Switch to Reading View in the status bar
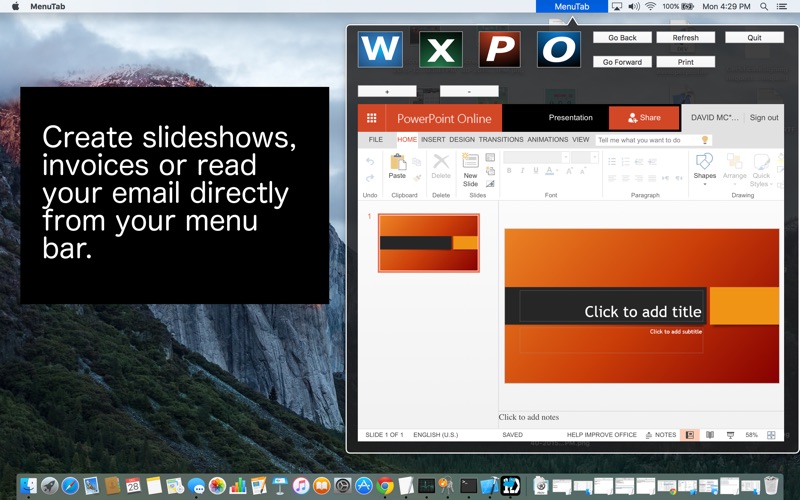The height and width of the screenshot is (500, 800). [710, 435]
